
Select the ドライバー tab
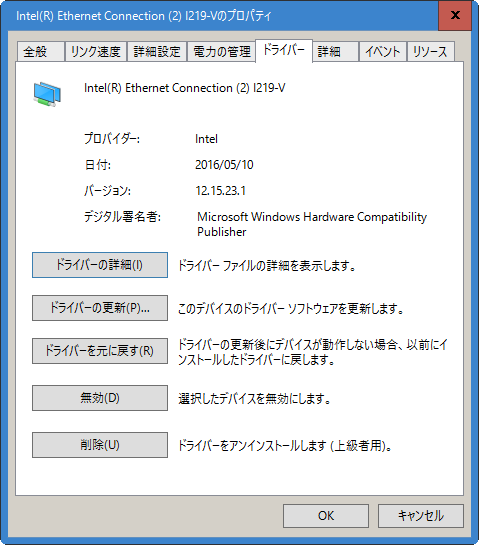[284, 50]
